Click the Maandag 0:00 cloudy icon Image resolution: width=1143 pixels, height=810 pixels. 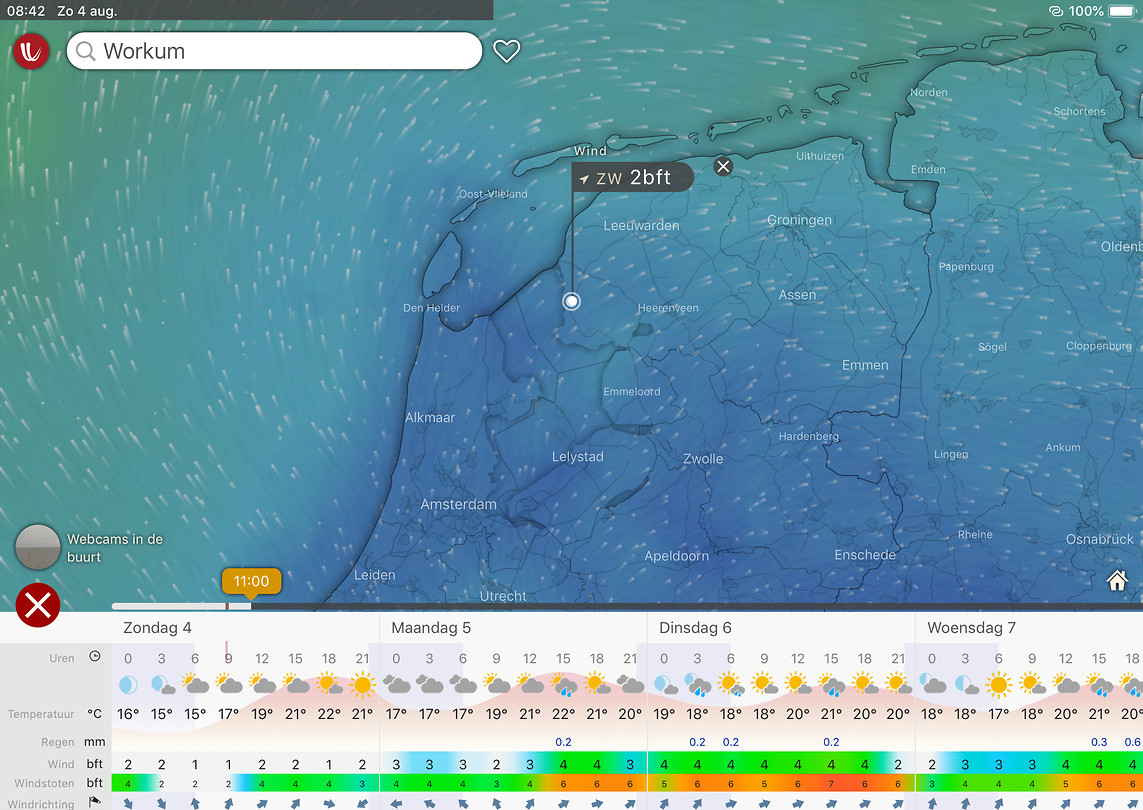point(396,685)
